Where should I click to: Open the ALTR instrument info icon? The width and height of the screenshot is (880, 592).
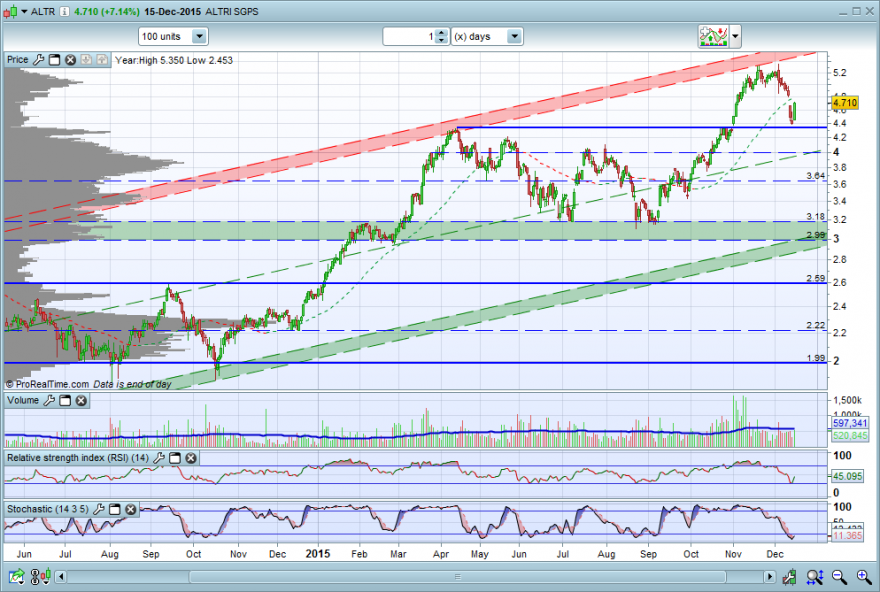65,12
